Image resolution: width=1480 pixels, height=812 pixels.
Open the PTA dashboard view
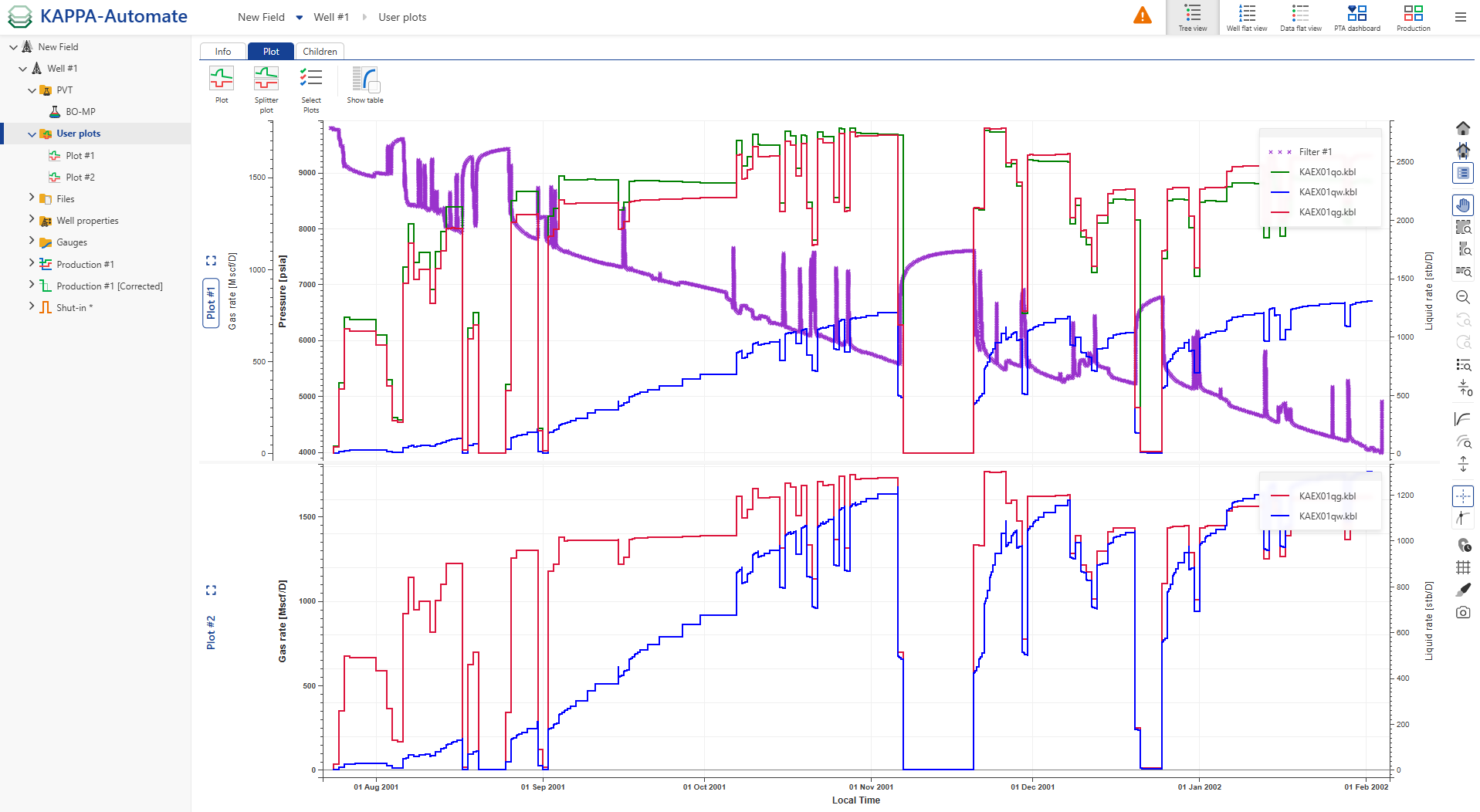point(1356,17)
